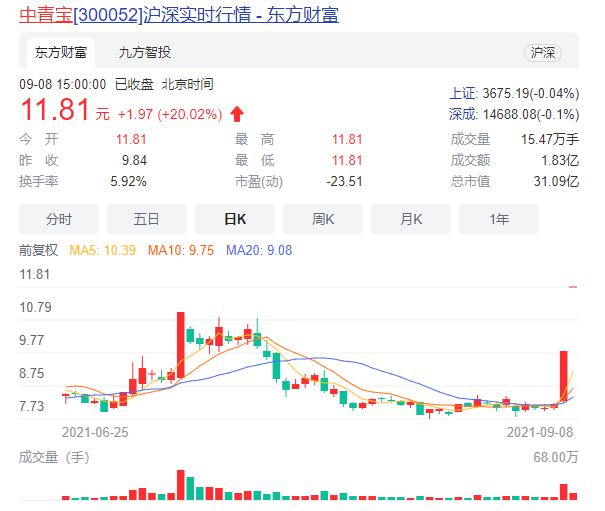Select the 周K chart tab

323,219
